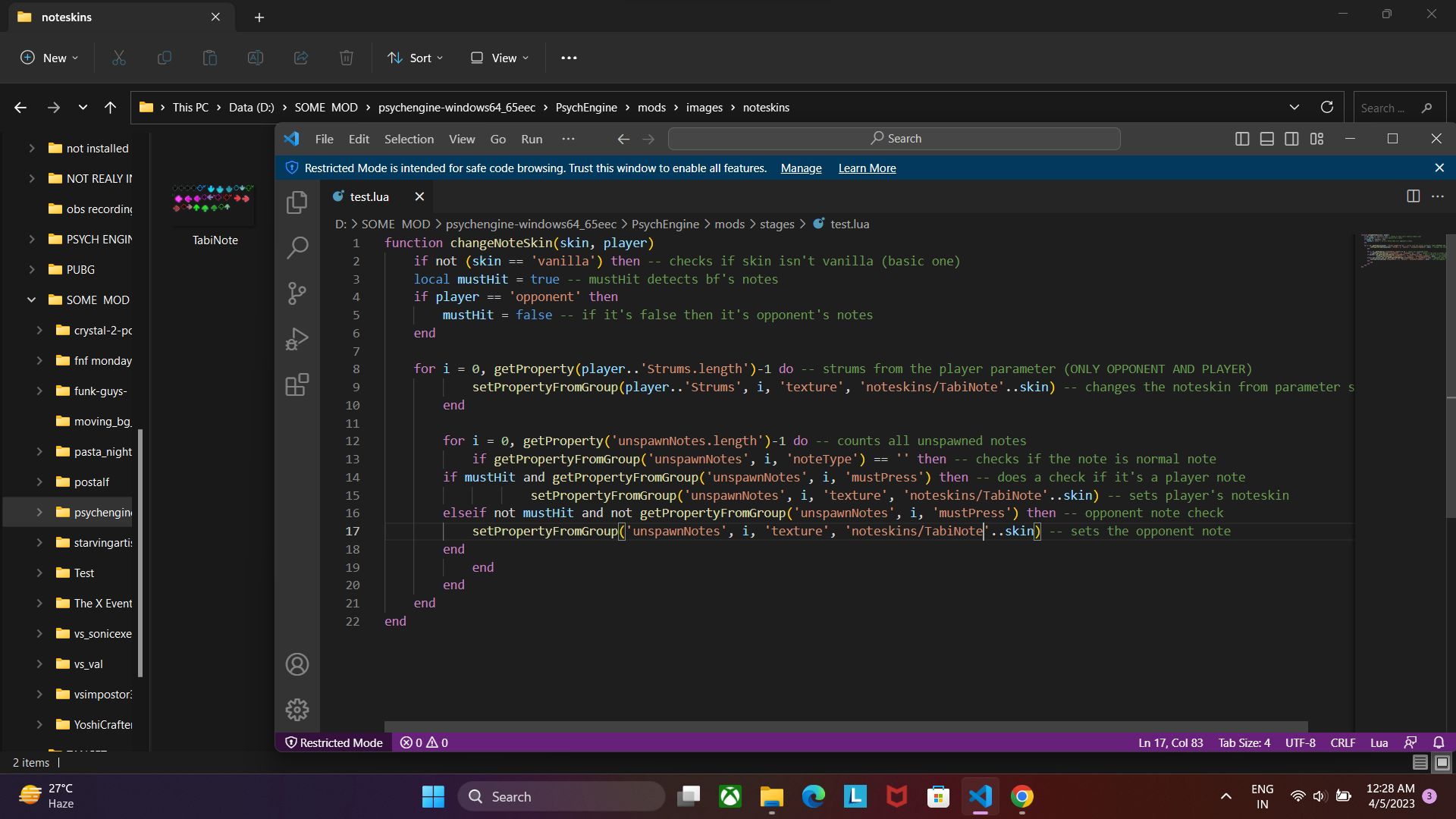Click the Tab Size: 4 indicator
This screenshot has height=819, width=1456.
click(x=1244, y=742)
